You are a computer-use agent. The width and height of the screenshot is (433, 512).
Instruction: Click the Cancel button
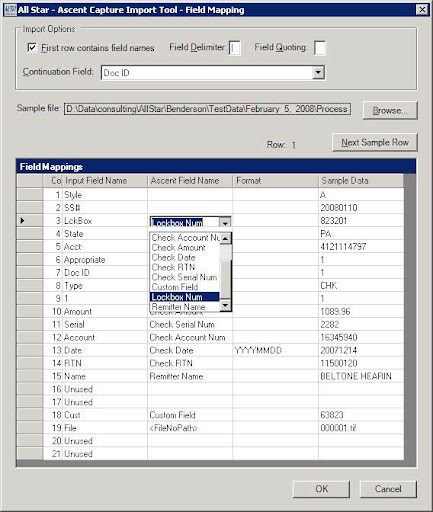tap(388, 489)
